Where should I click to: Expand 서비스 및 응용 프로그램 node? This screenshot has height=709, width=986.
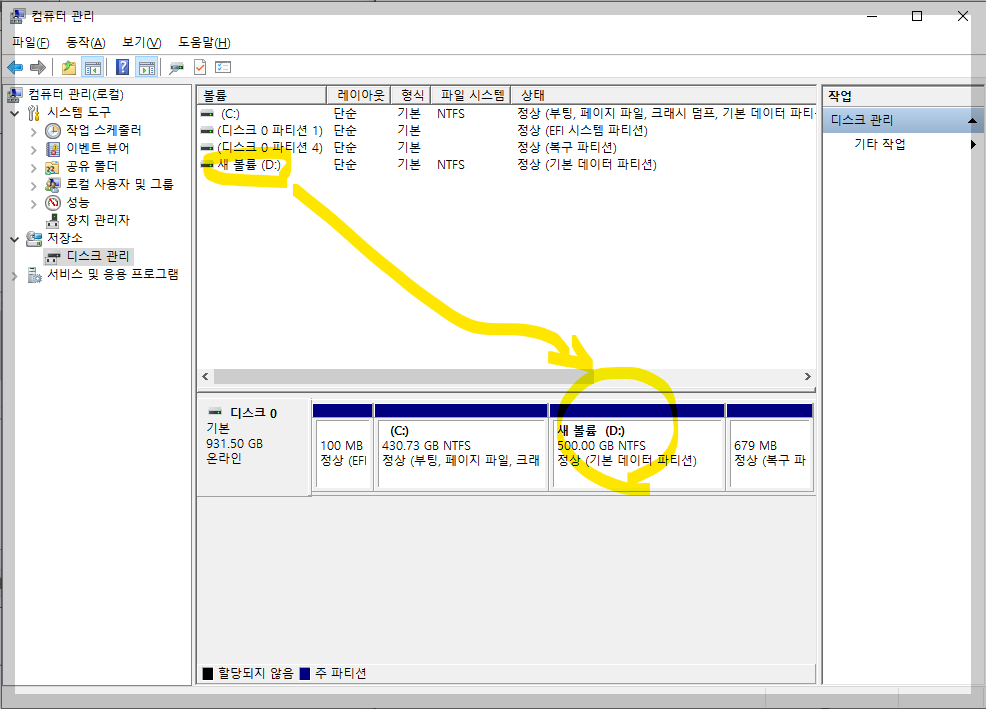tap(14, 276)
